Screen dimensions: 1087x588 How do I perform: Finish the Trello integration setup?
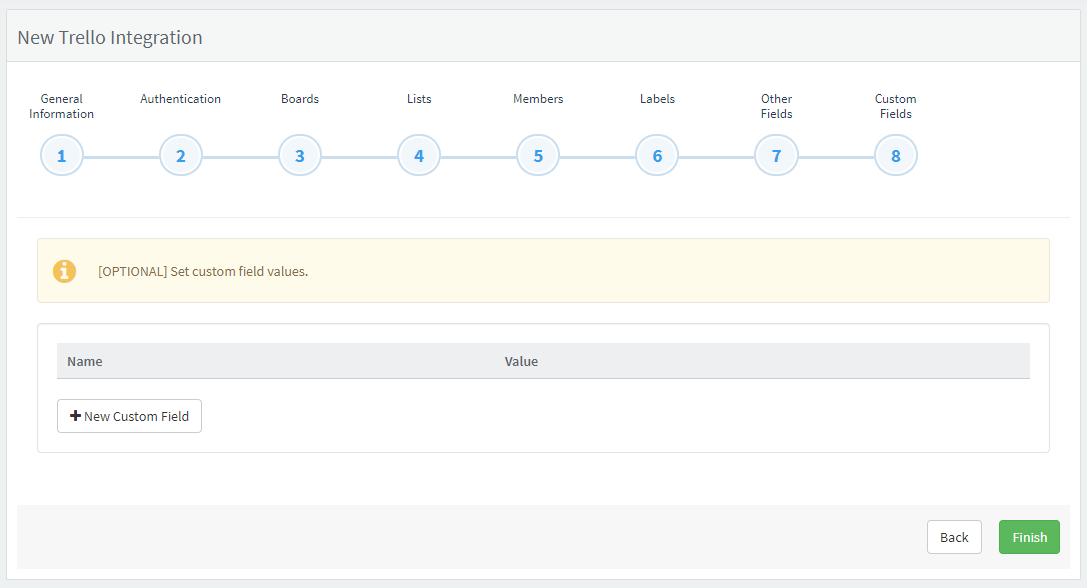click(1029, 537)
